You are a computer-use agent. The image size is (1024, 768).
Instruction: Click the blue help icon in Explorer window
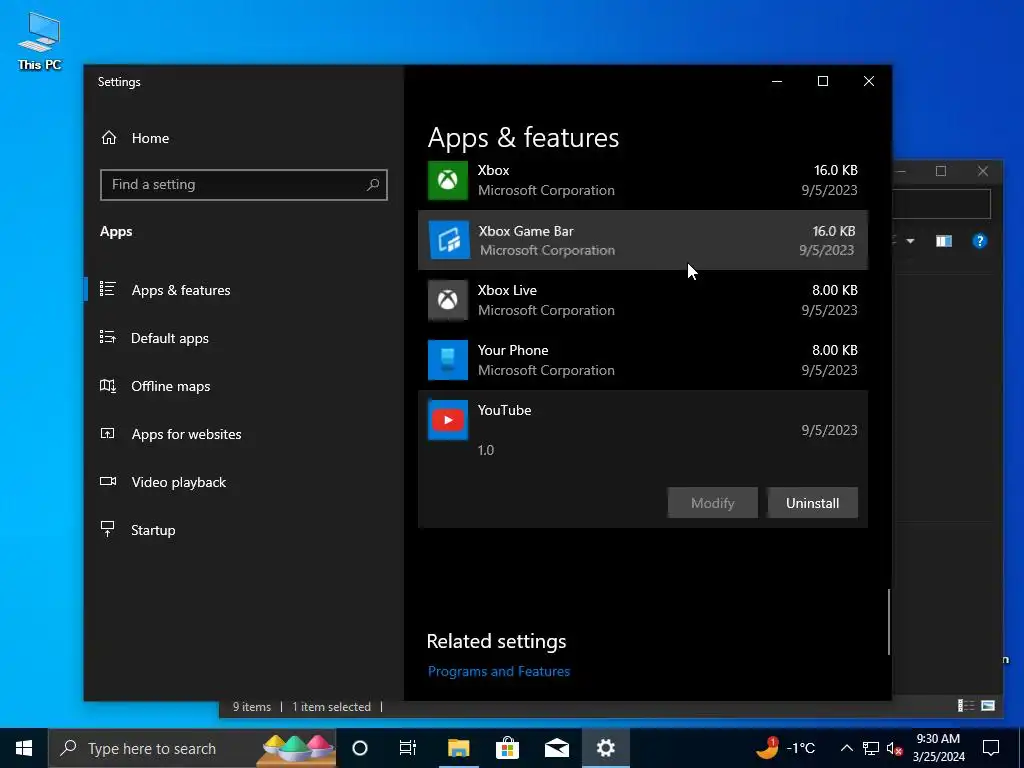pyautogui.click(x=980, y=241)
